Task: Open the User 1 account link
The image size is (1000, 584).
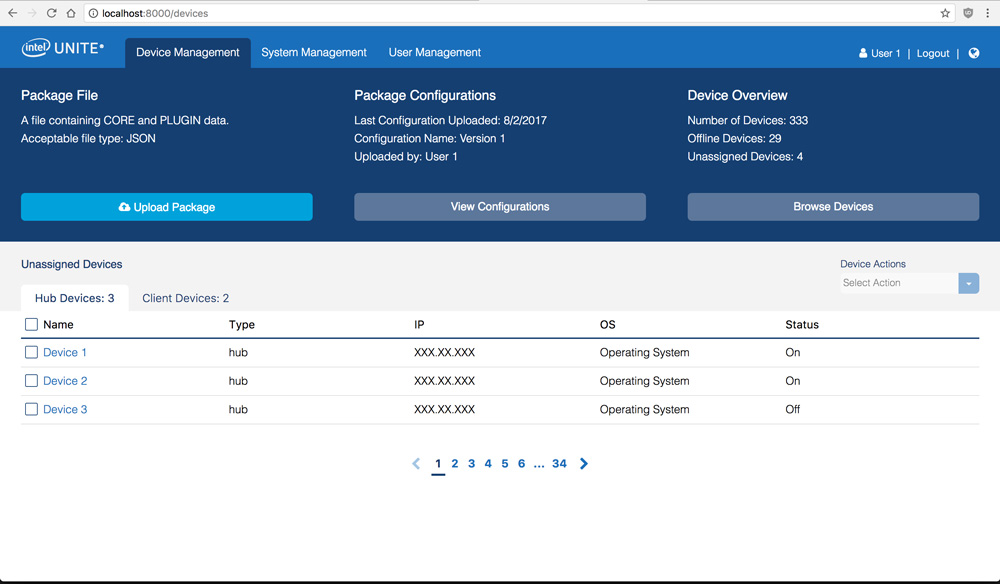Action: (x=886, y=53)
